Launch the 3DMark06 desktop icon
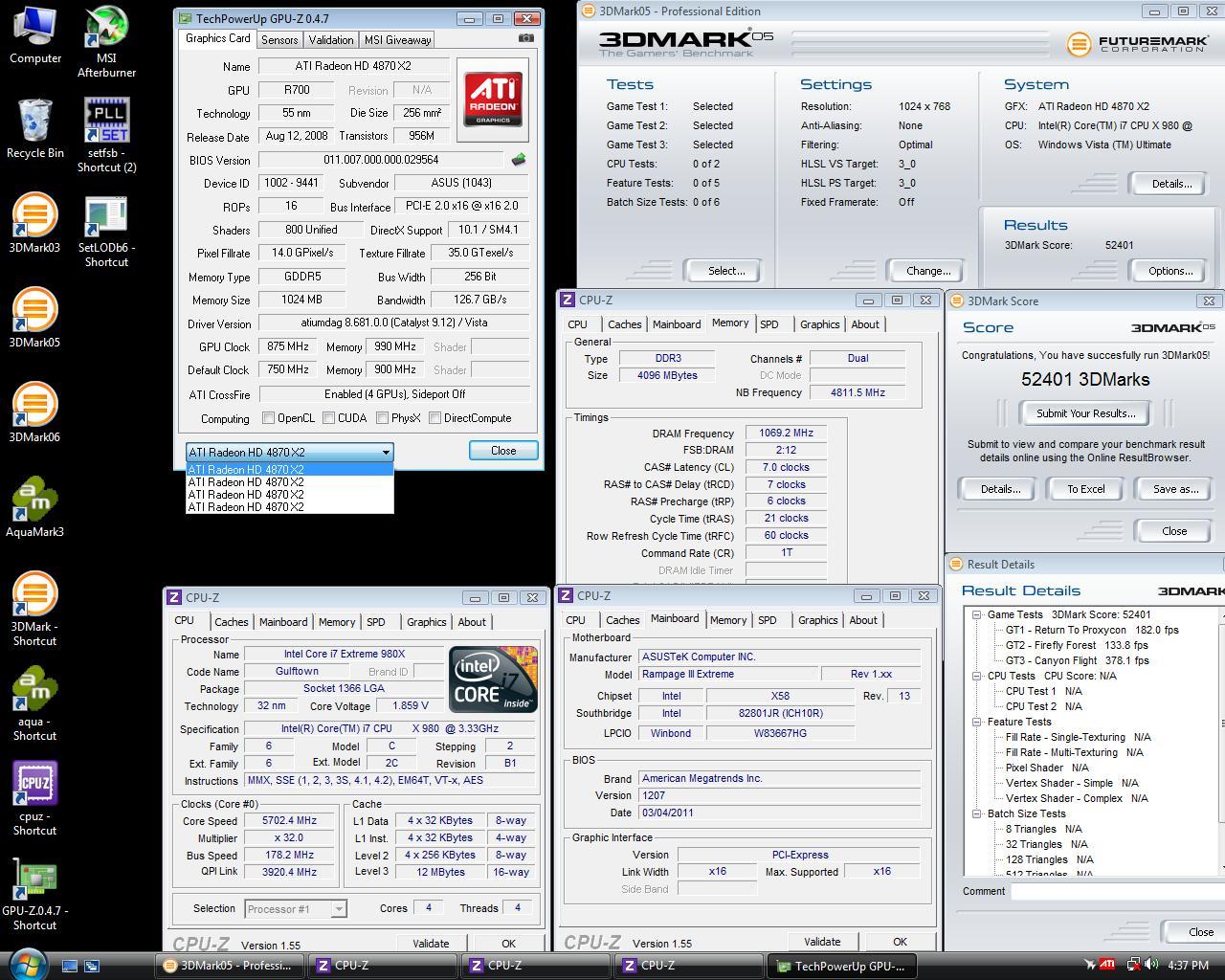This screenshot has height=980, width=1225. click(34, 412)
